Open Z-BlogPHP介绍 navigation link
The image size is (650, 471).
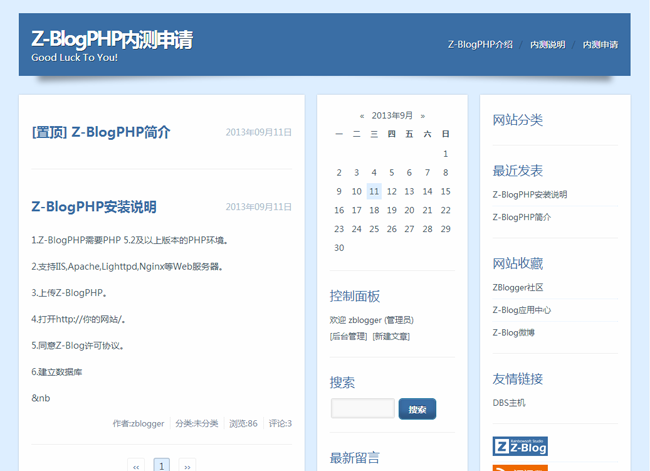[480, 45]
